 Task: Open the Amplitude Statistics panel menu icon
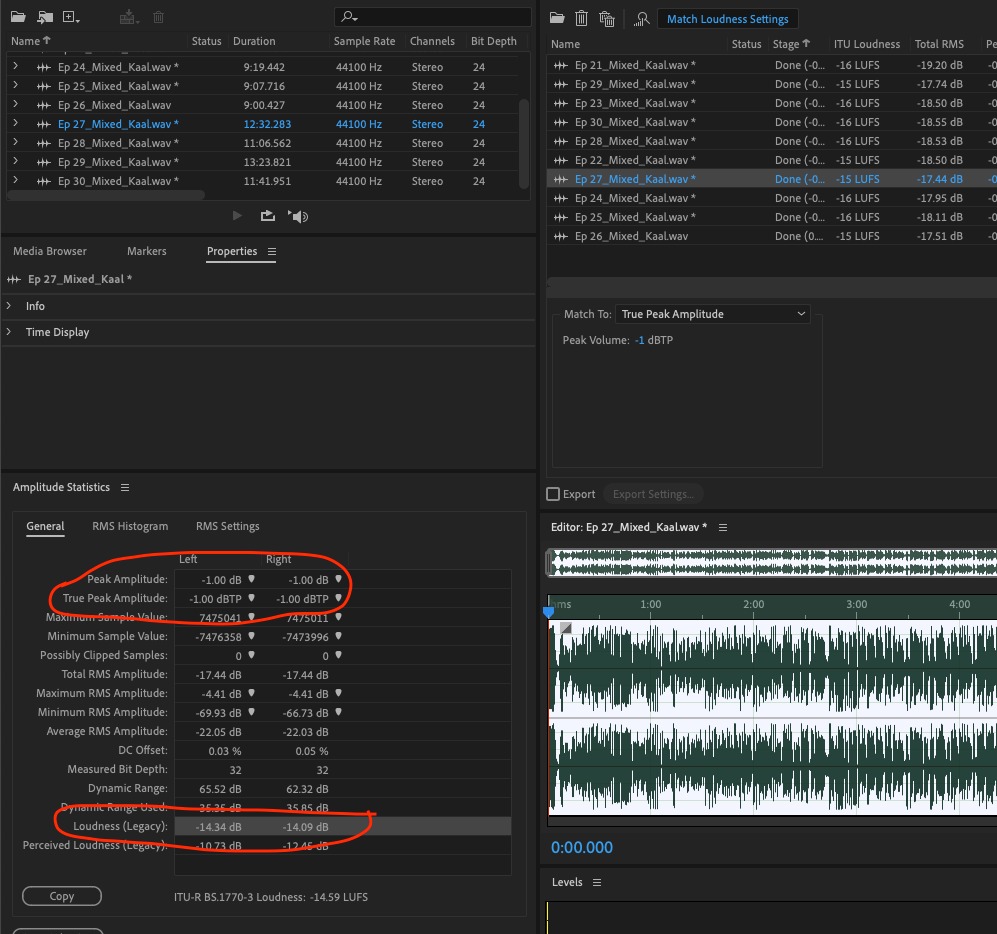[125, 488]
